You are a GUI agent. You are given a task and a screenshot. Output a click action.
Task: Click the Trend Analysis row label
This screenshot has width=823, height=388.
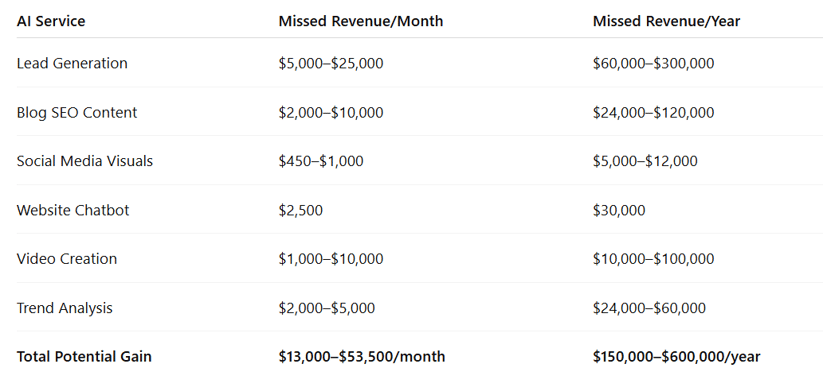[x=65, y=308]
